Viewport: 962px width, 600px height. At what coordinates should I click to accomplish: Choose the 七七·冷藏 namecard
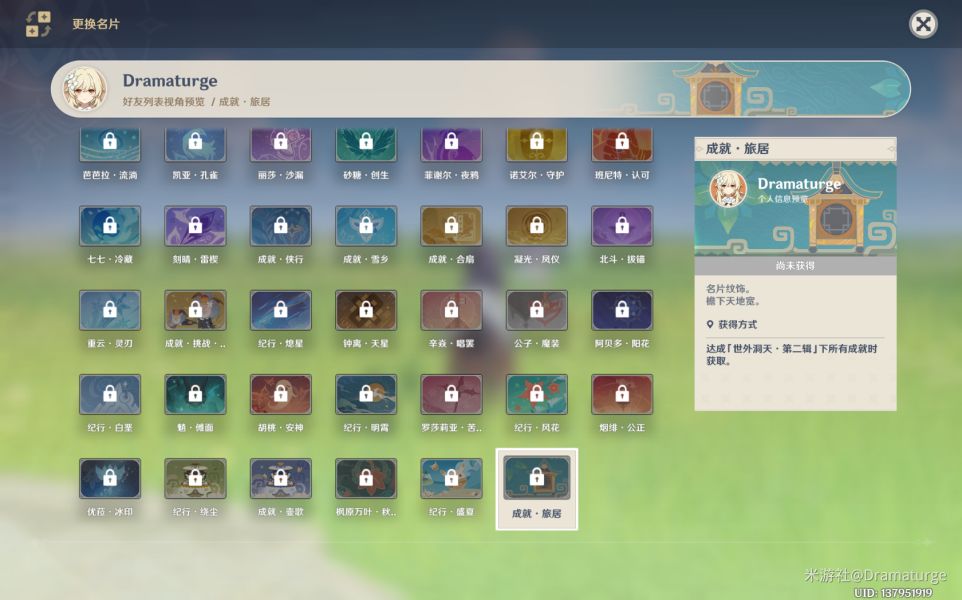[110, 226]
